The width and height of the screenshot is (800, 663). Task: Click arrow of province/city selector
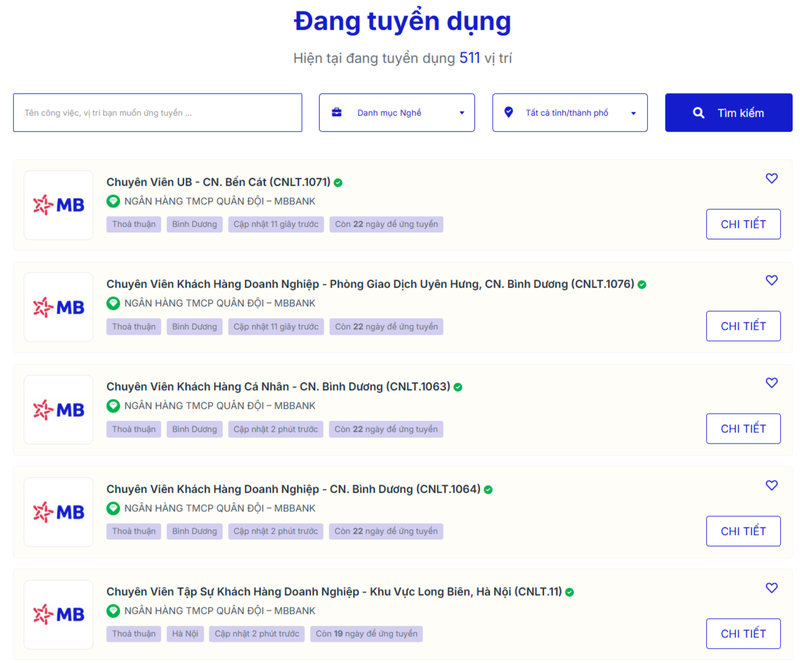tap(633, 113)
